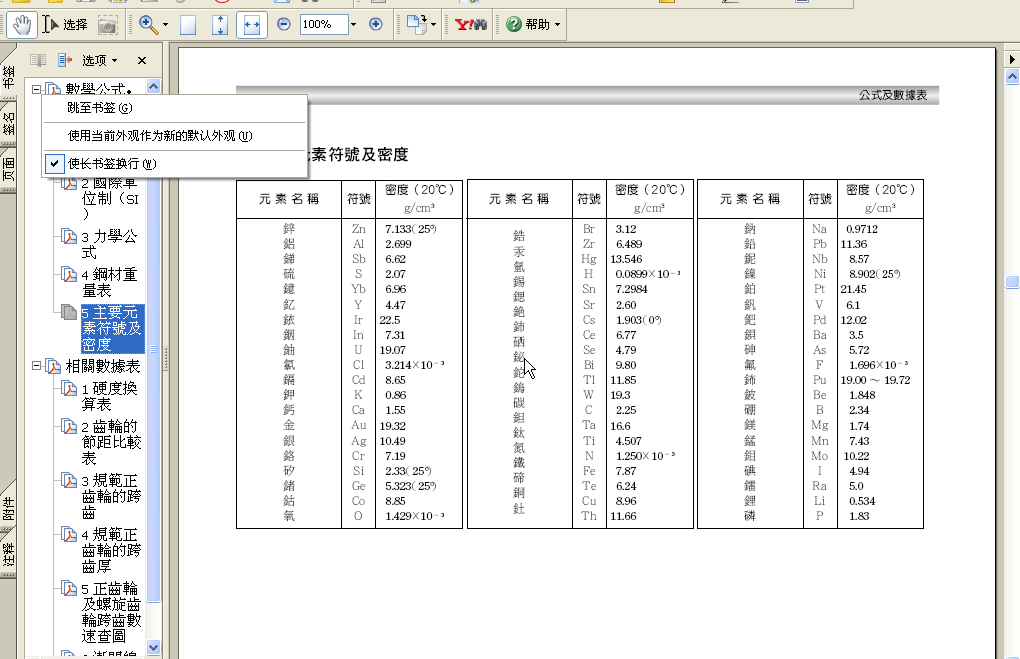Click PDF icon beside 1 硬度換算表
1020x659 pixels.
tap(69, 388)
